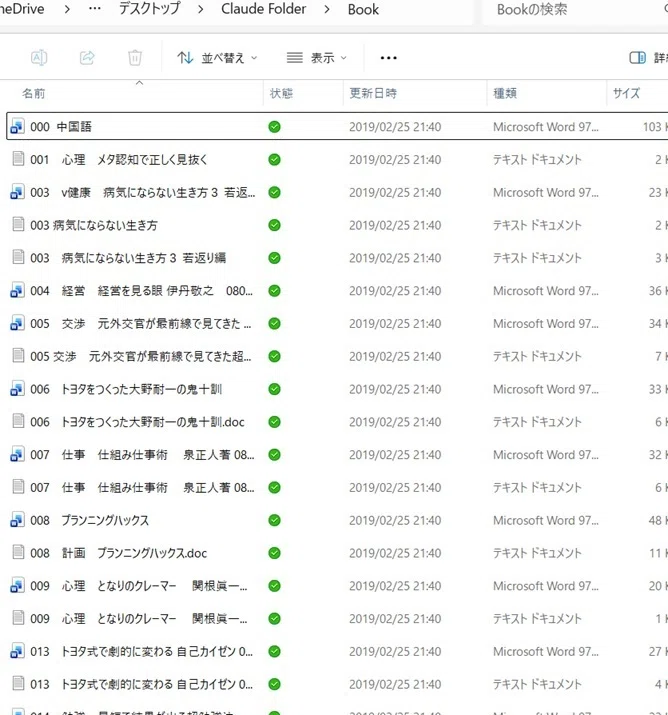Click the Rename icon in toolbar

39,57
